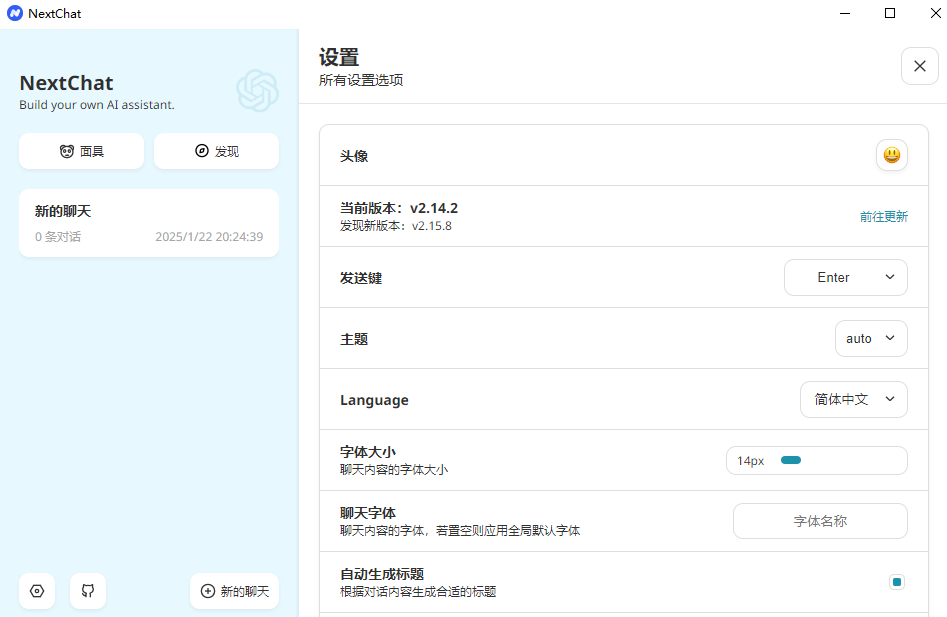Minimize the NextChat window
The image size is (947, 617).
[845, 13]
